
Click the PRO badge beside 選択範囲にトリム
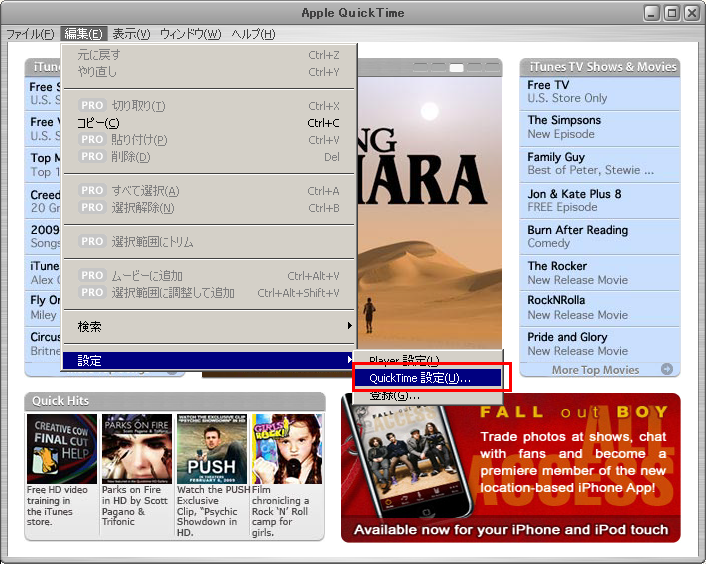[x=92, y=242]
